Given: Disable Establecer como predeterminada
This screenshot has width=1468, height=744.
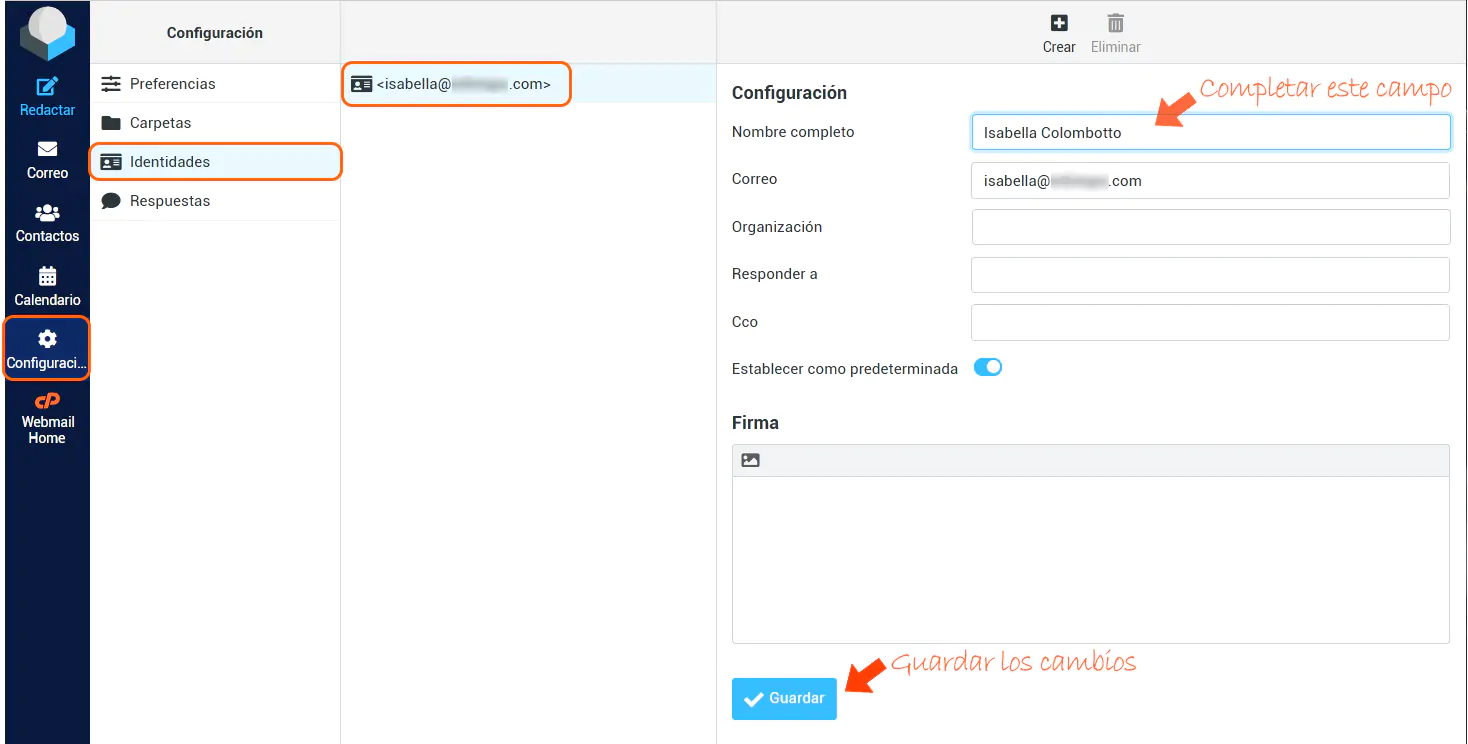Looking at the screenshot, I should (x=987, y=367).
